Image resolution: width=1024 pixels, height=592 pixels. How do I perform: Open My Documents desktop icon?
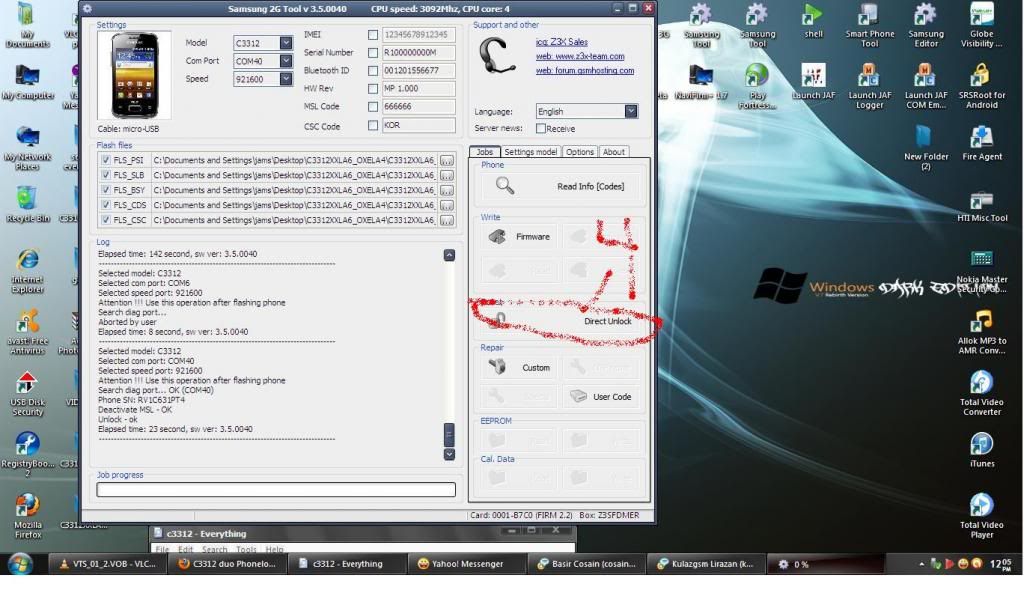click(x=27, y=25)
